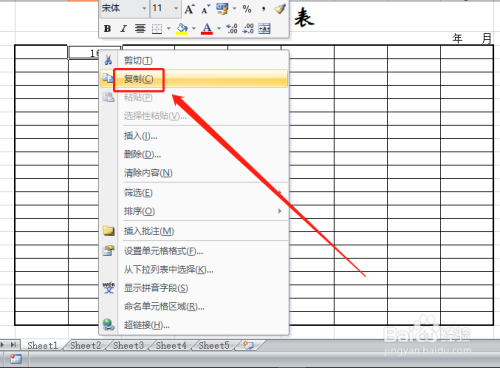The height and width of the screenshot is (368, 500).
Task: Apply fill color with paint bucket
Action: click(182, 29)
